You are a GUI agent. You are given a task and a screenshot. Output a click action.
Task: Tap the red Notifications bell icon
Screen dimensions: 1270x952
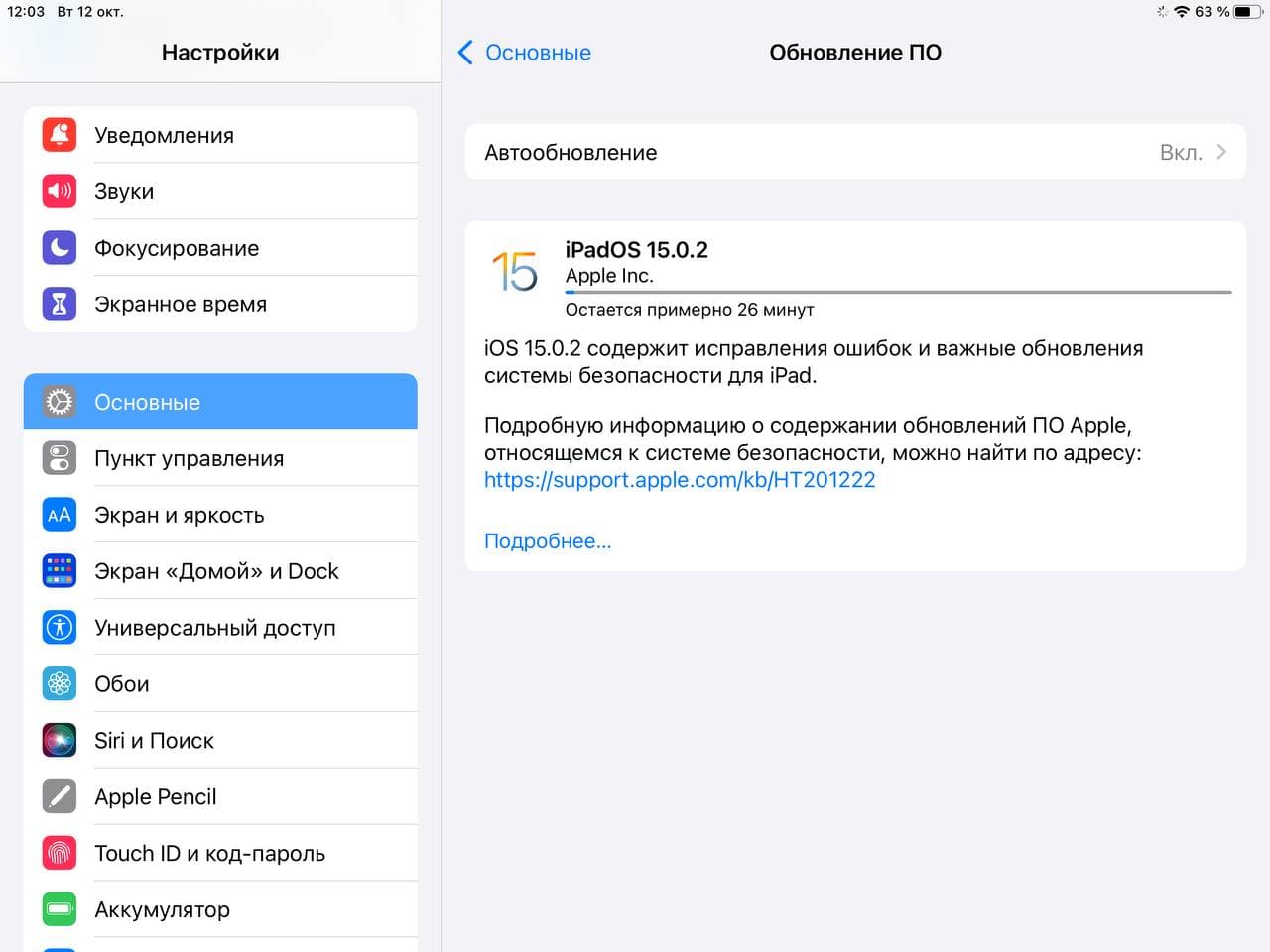click(60, 135)
